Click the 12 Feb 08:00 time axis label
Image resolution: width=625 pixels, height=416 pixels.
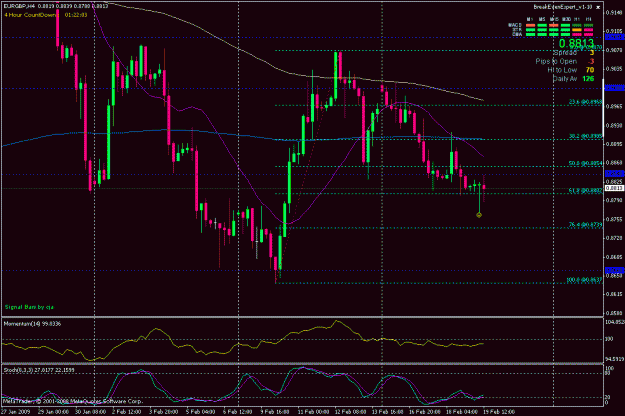(351, 412)
